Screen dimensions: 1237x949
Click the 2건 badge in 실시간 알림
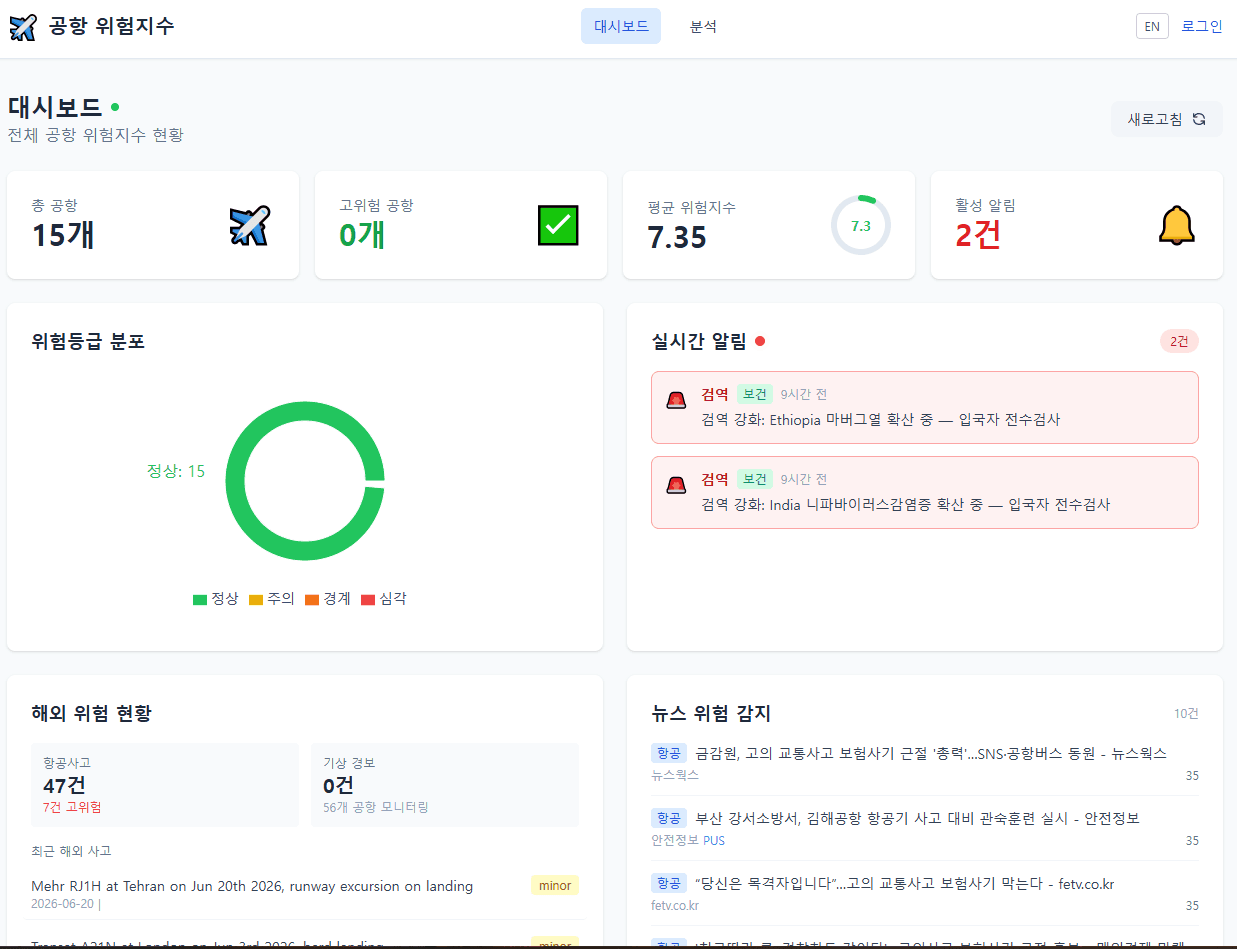[1179, 341]
